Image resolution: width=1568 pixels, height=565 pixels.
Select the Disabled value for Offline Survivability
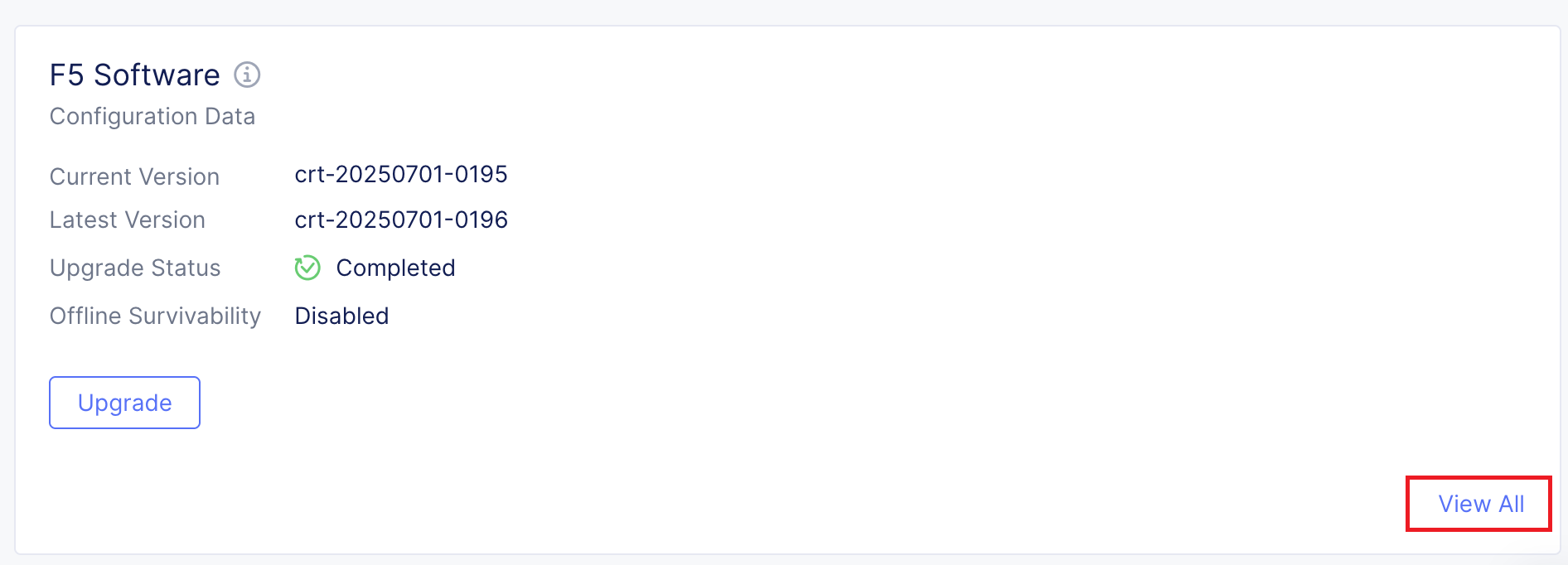point(341,316)
